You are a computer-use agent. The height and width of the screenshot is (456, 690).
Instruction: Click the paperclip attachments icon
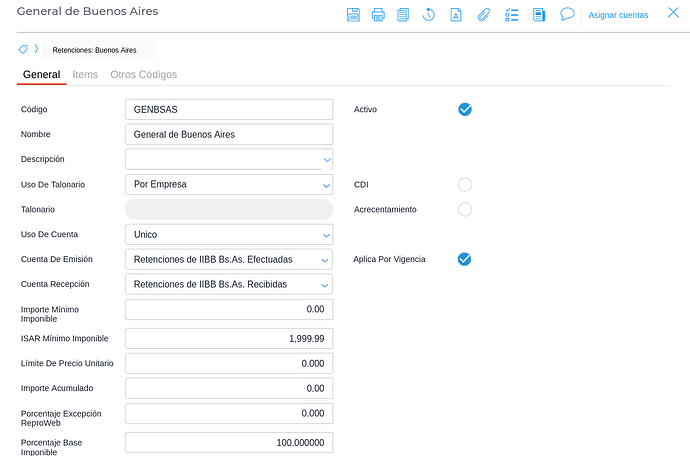[x=483, y=15]
